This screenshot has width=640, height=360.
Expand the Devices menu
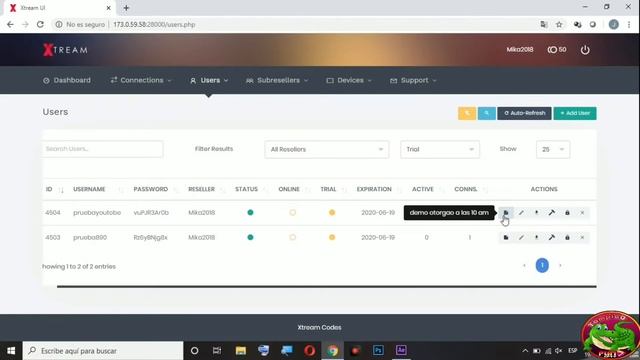tap(349, 80)
